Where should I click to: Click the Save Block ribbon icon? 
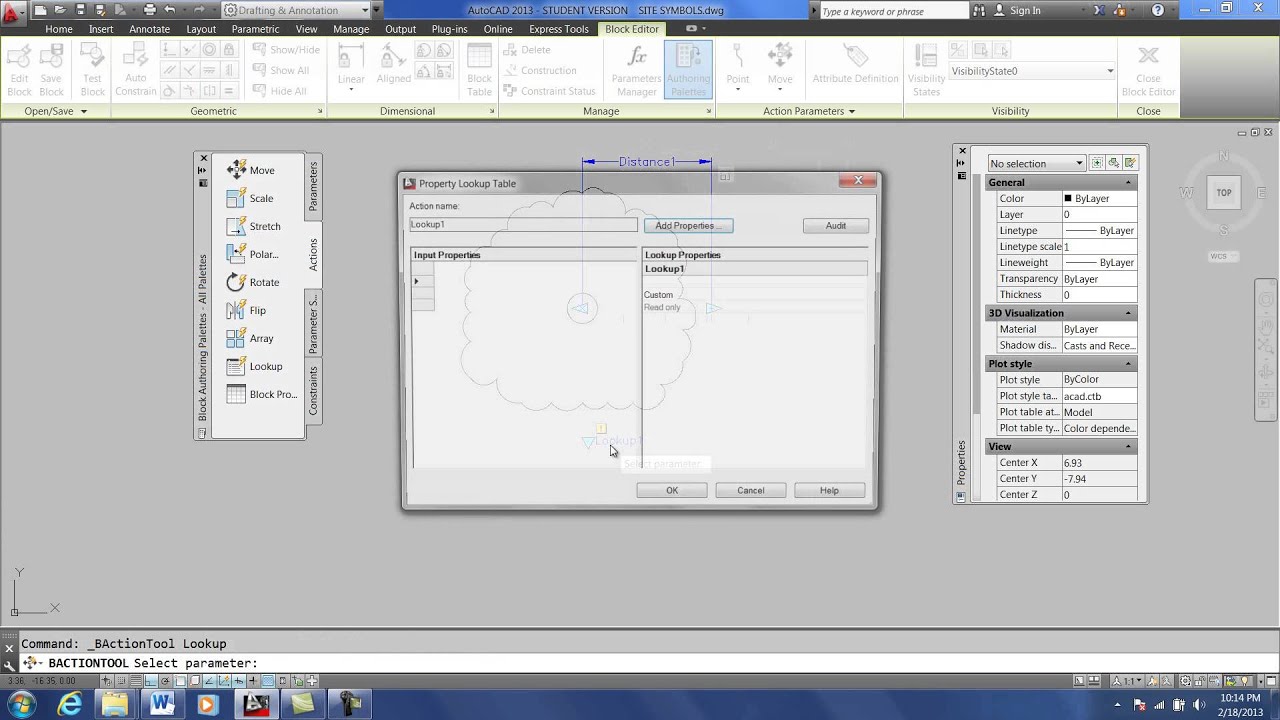coord(51,70)
